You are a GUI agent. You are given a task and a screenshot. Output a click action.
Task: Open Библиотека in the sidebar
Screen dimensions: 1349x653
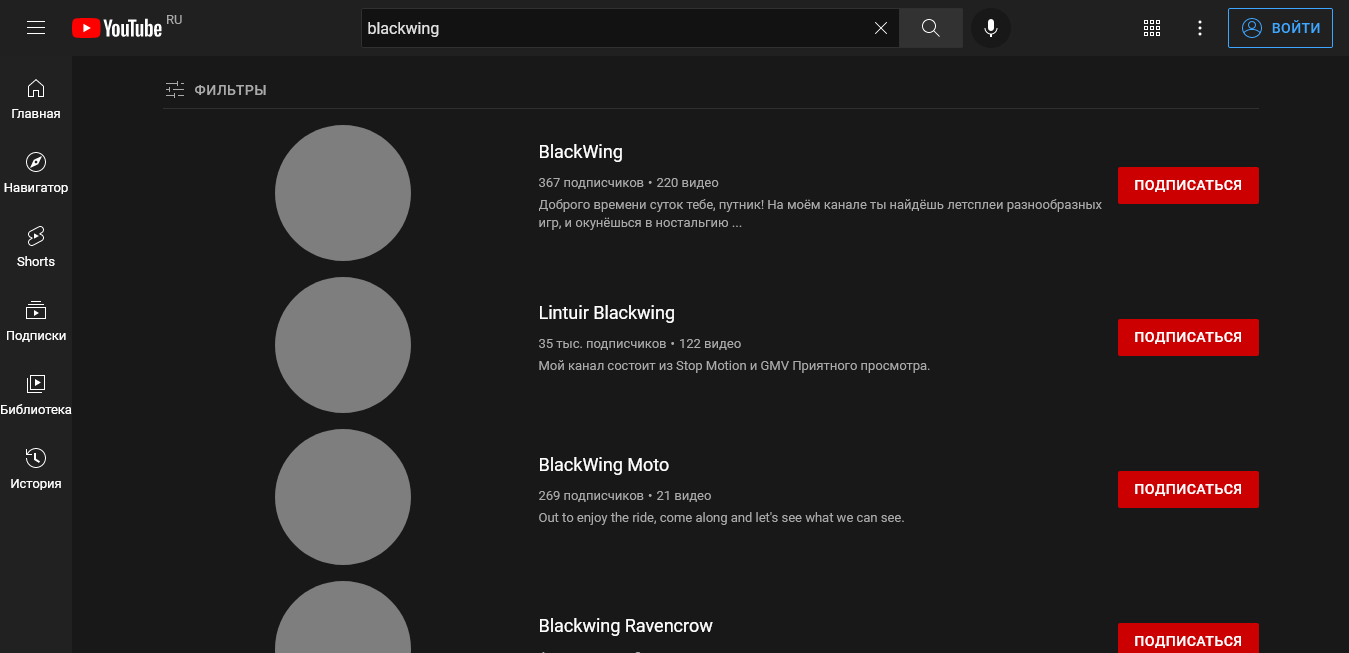36,395
